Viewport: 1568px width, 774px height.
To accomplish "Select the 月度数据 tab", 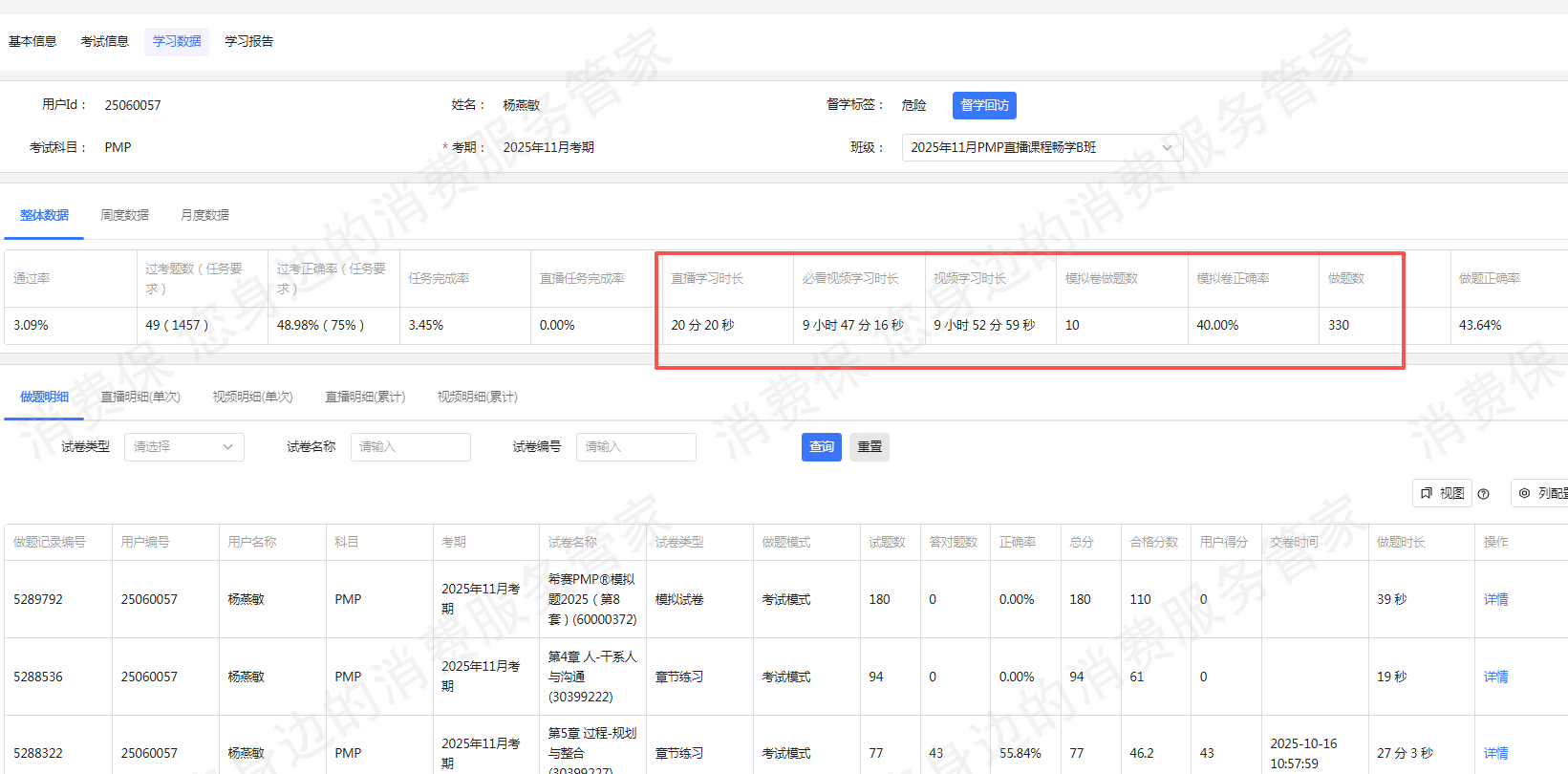I will pos(204,215).
